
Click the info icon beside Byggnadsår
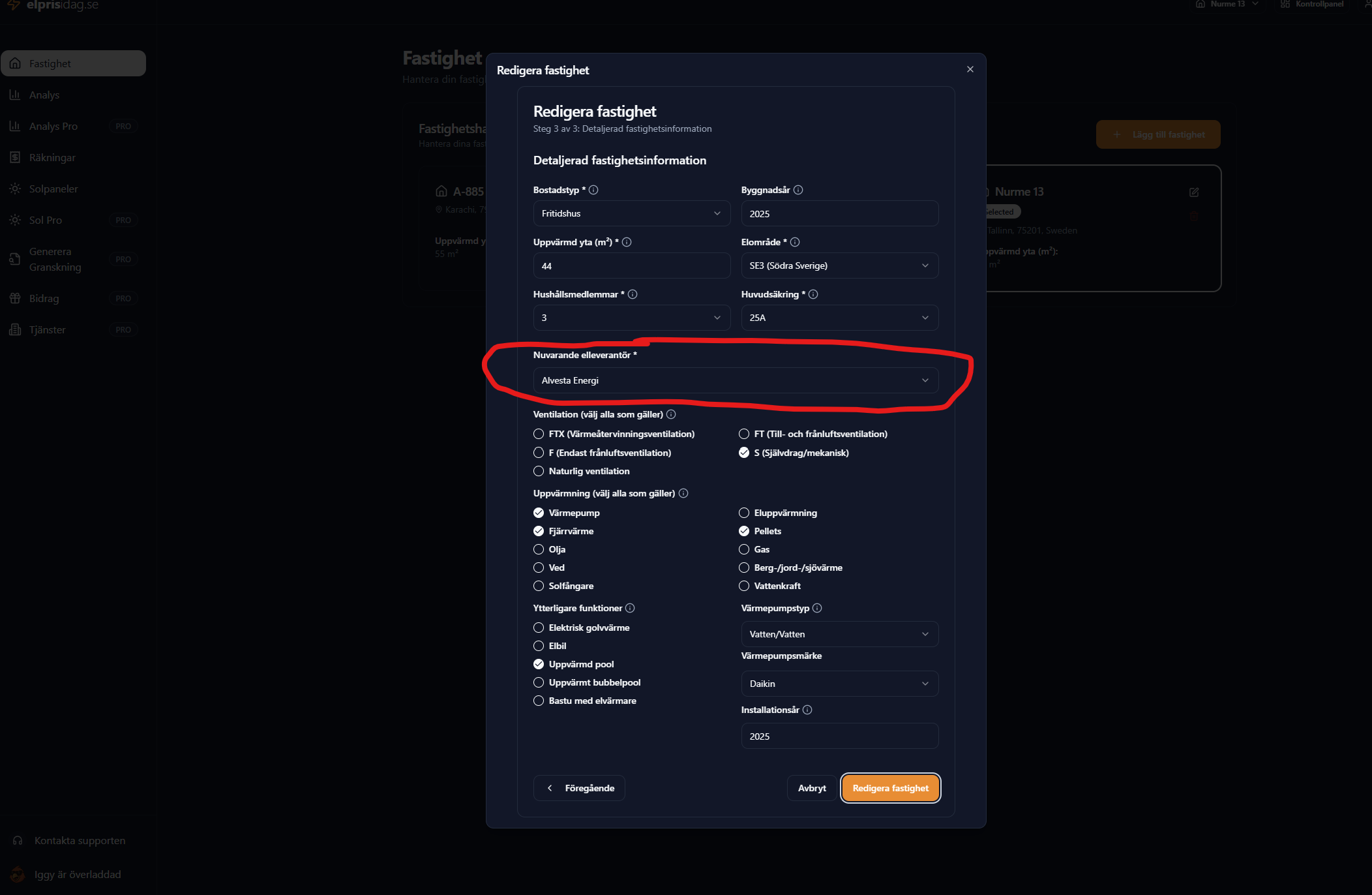pyautogui.click(x=798, y=190)
